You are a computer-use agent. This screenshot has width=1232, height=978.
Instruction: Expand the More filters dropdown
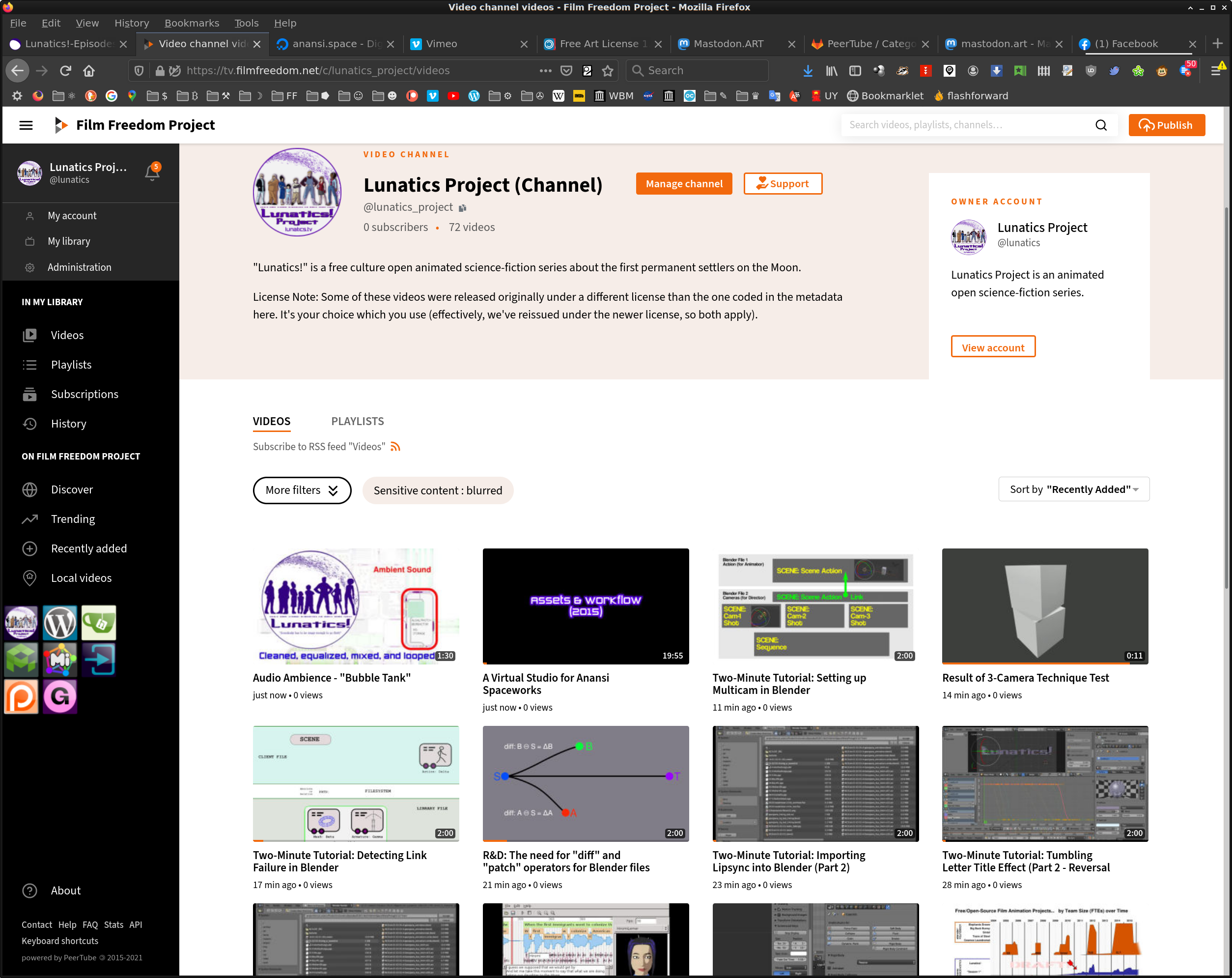[x=302, y=490]
